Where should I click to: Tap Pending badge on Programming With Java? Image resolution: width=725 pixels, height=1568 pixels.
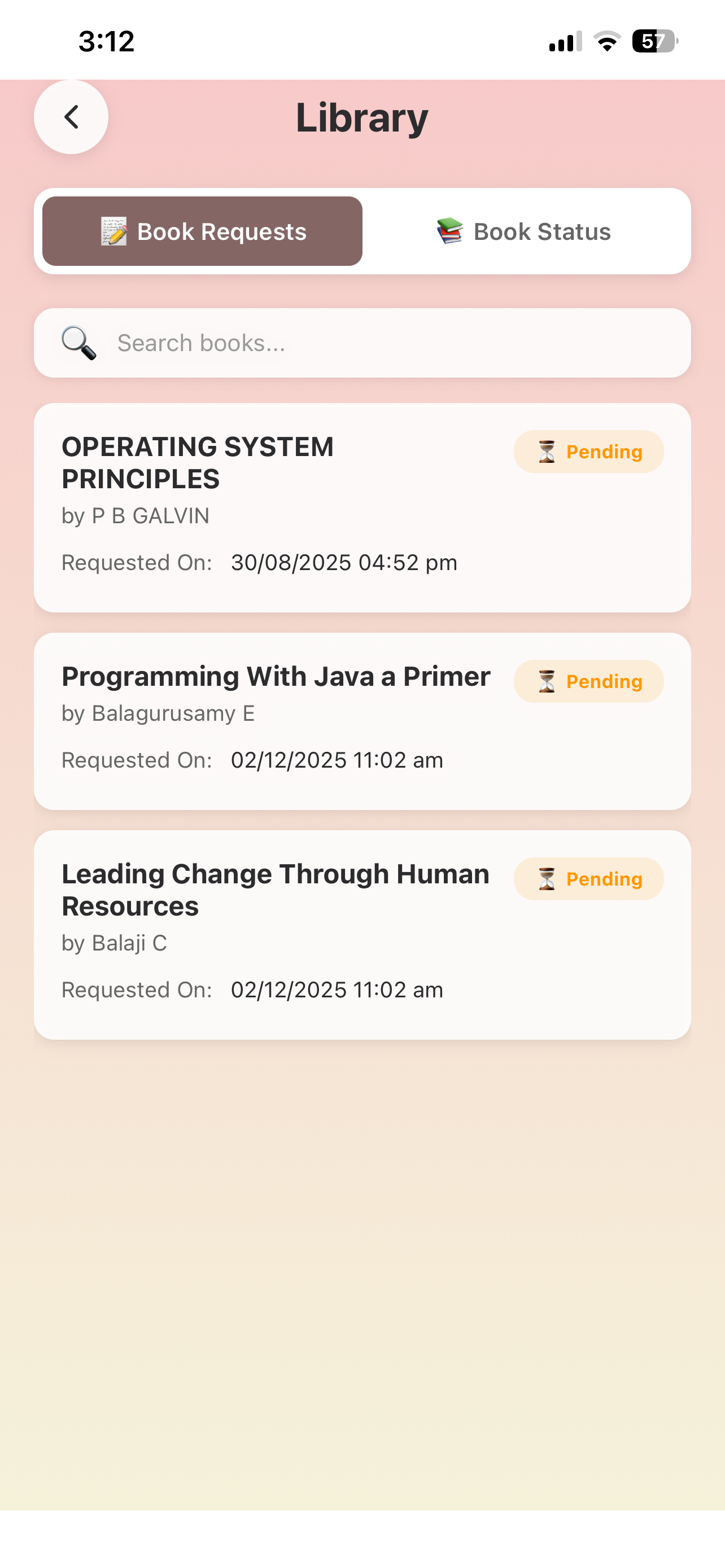tap(589, 681)
